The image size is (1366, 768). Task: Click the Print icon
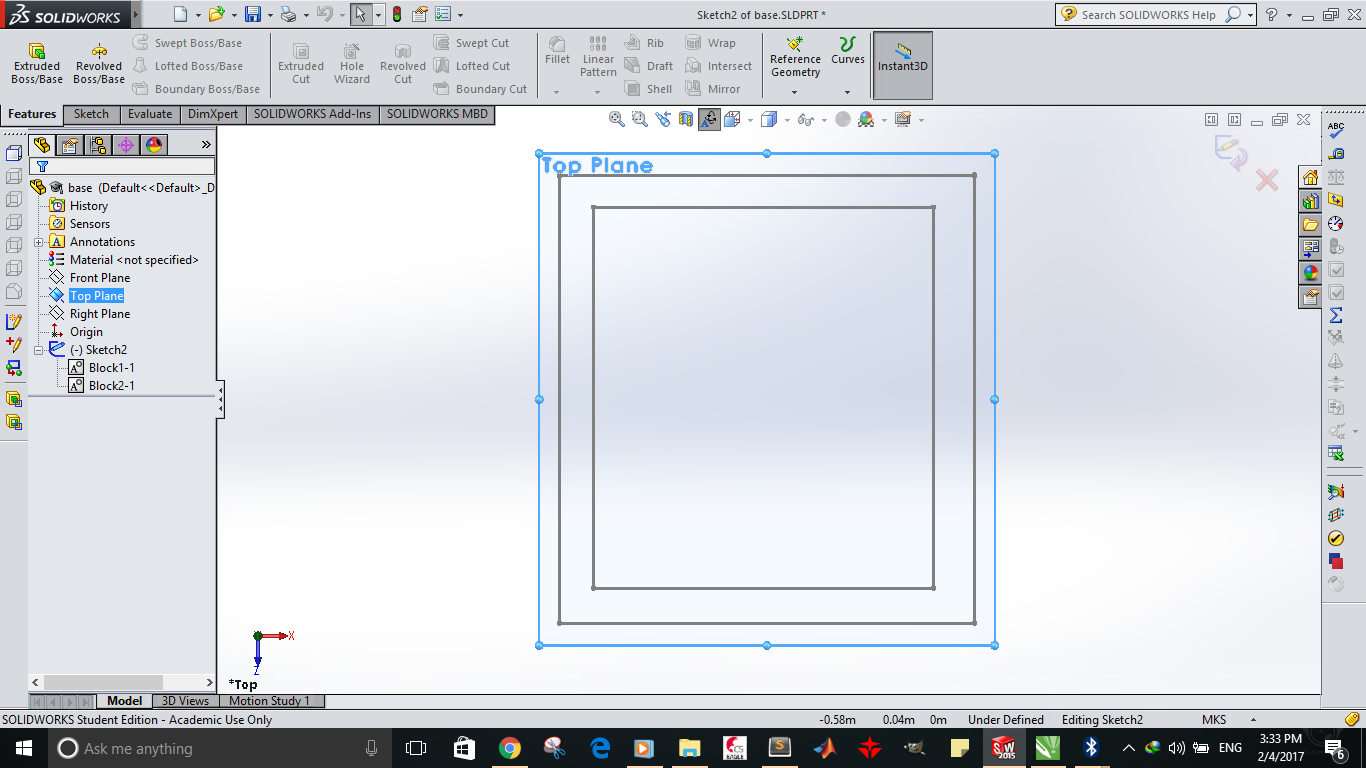click(288, 14)
